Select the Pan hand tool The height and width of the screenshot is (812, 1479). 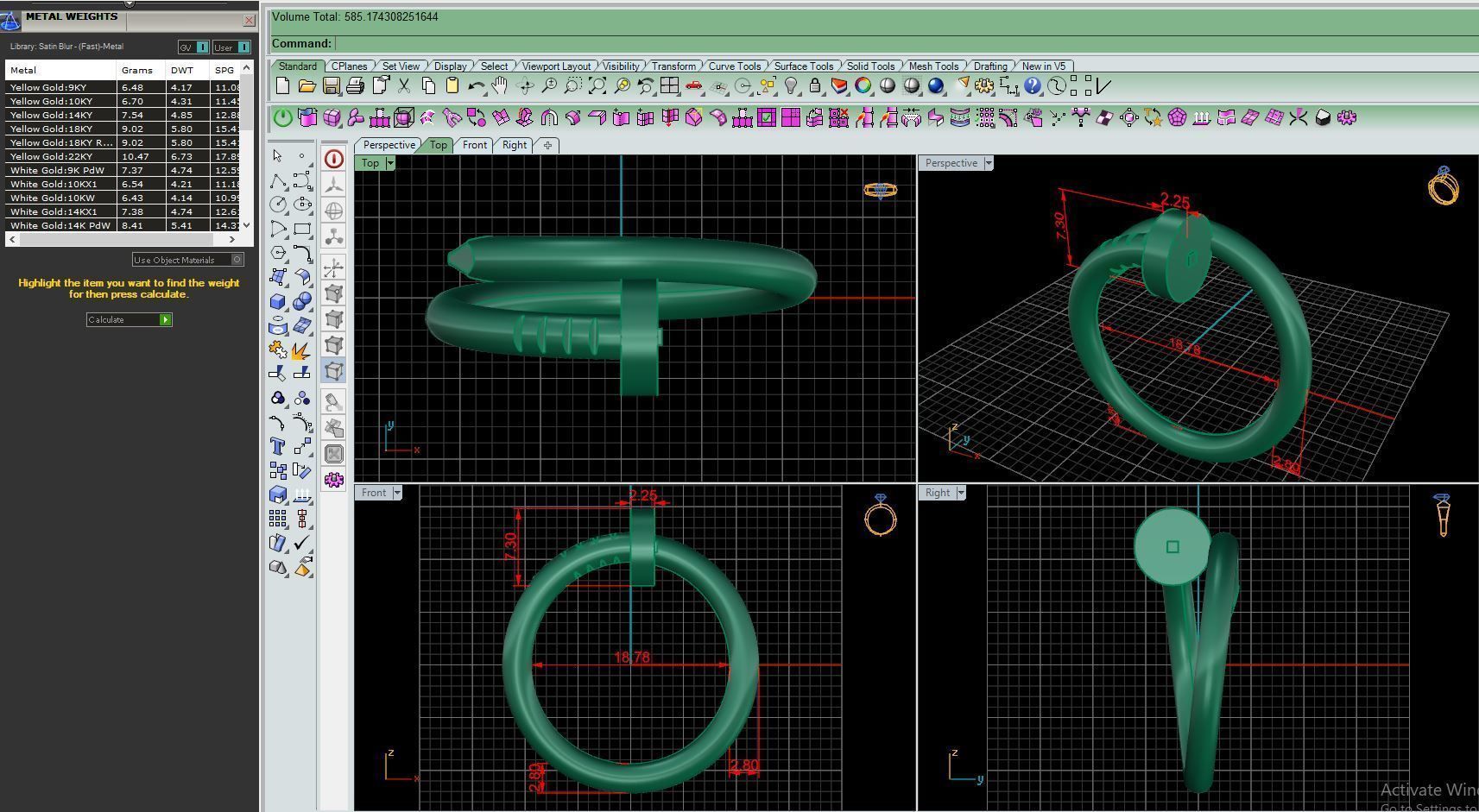pos(500,85)
